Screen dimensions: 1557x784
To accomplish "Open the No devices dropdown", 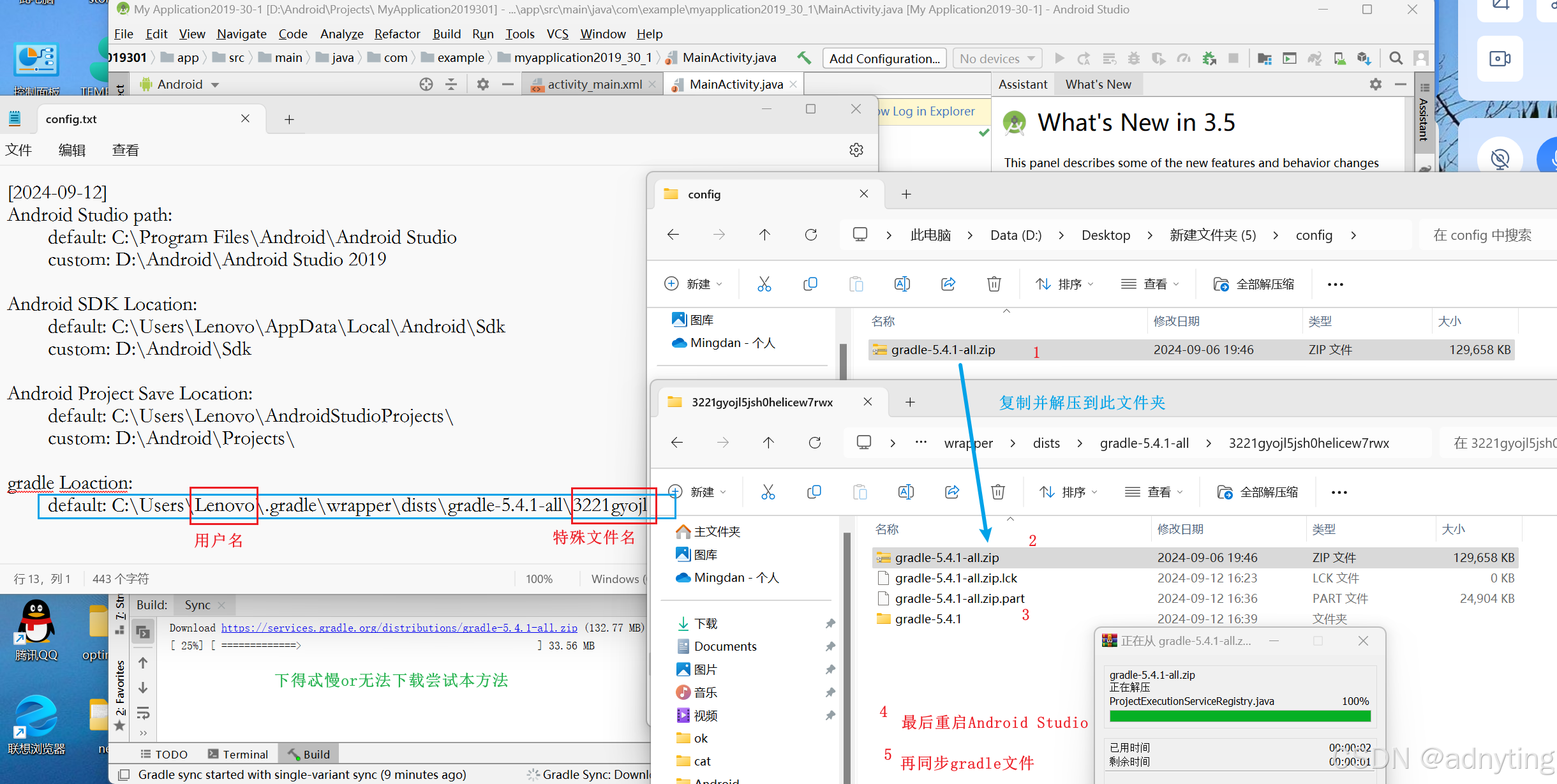I will point(997,59).
